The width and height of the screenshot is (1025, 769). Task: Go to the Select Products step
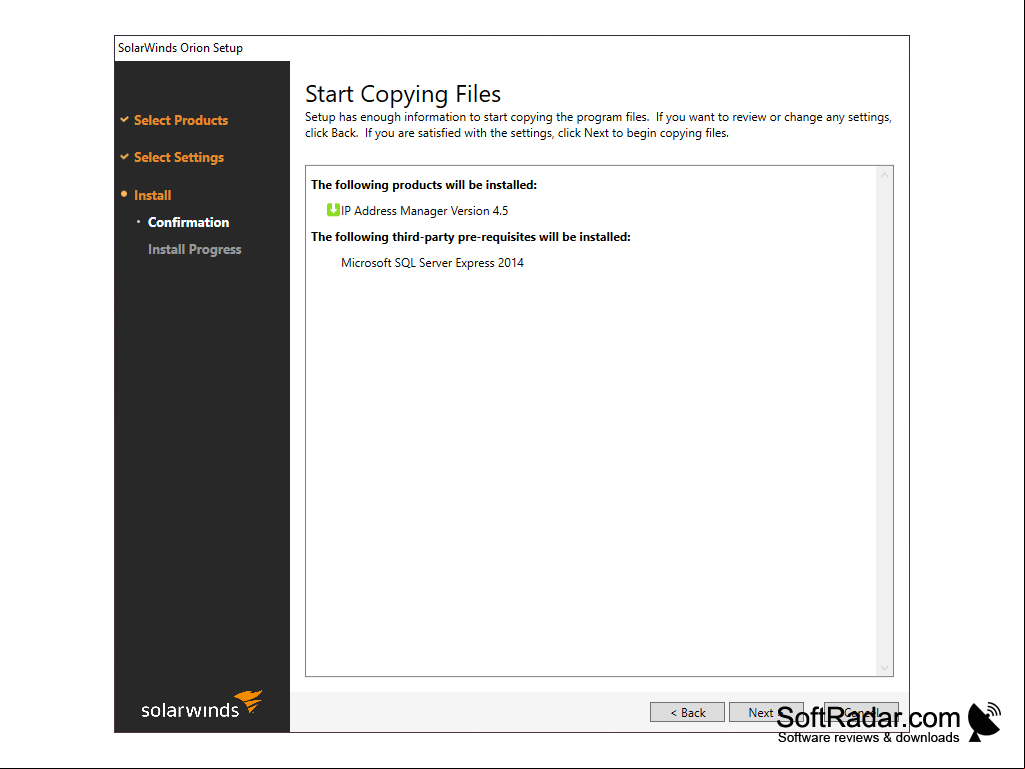point(181,120)
